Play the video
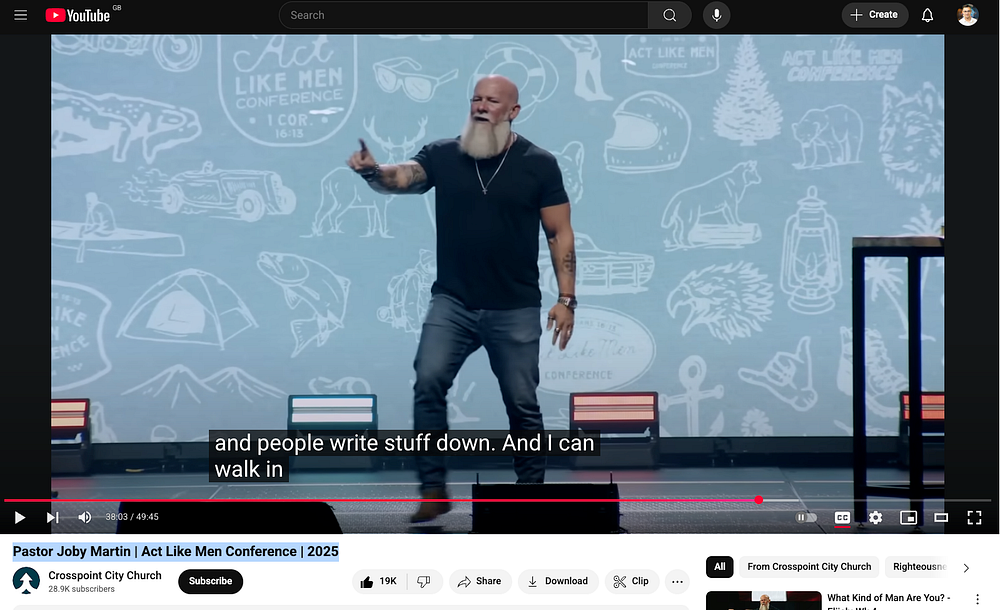This screenshot has width=1000, height=610. (x=20, y=517)
